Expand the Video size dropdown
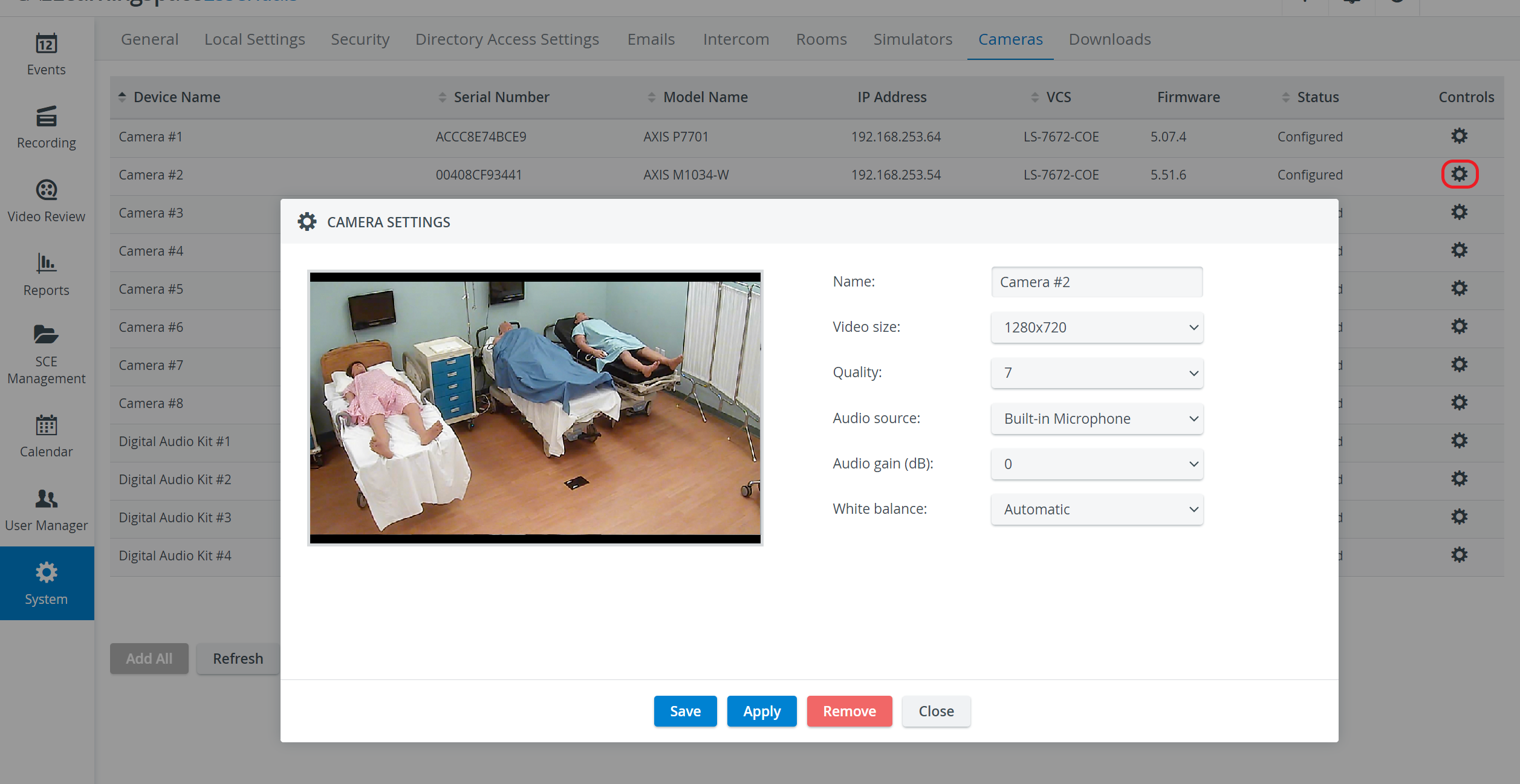The height and width of the screenshot is (784, 1520). (x=1097, y=328)
